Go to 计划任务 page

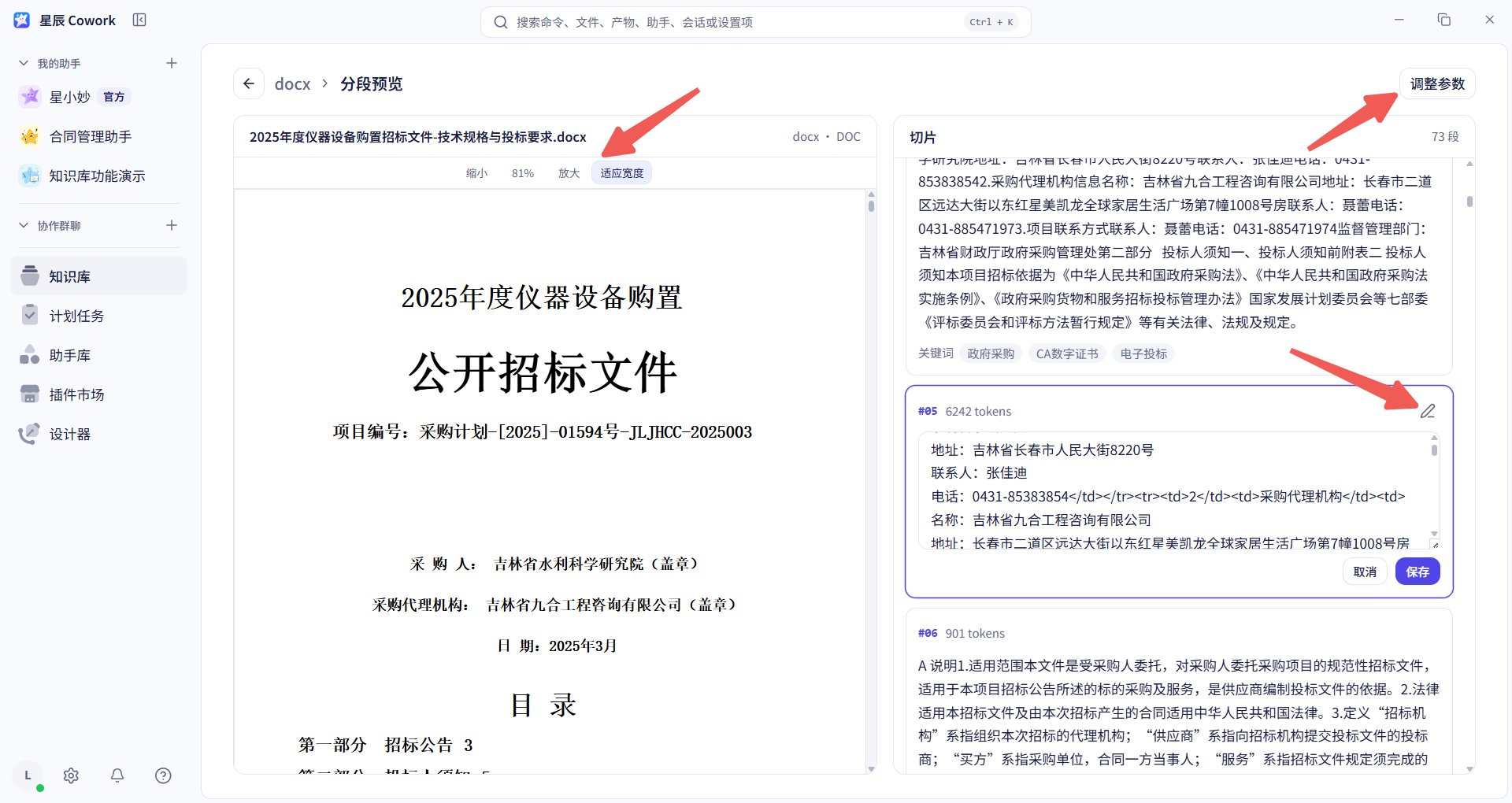(98, 316)
